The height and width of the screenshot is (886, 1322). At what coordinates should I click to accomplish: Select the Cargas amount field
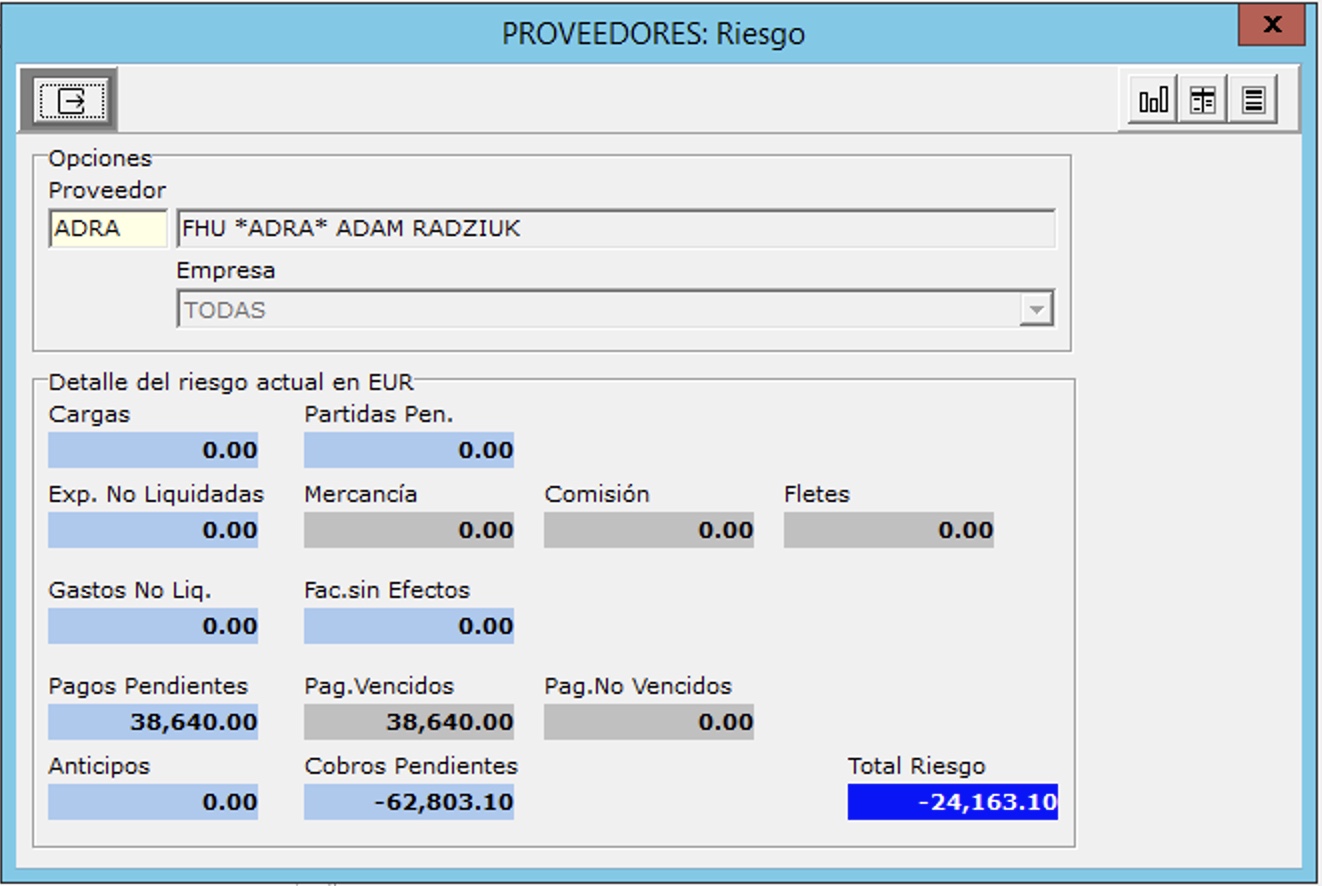(153, 450)
